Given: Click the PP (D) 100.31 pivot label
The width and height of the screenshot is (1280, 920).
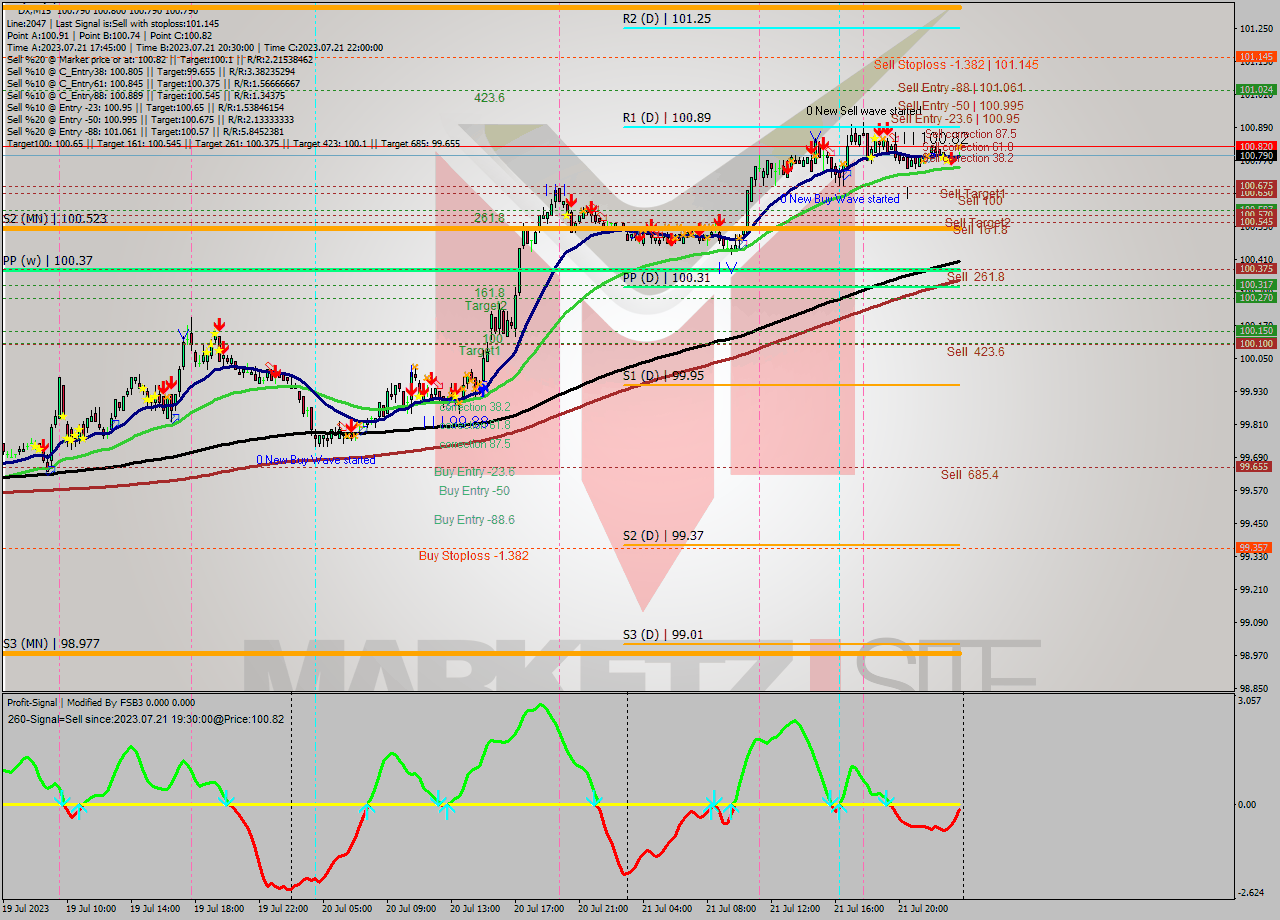Looking at the screenshot, I should (x=667, y=277).
